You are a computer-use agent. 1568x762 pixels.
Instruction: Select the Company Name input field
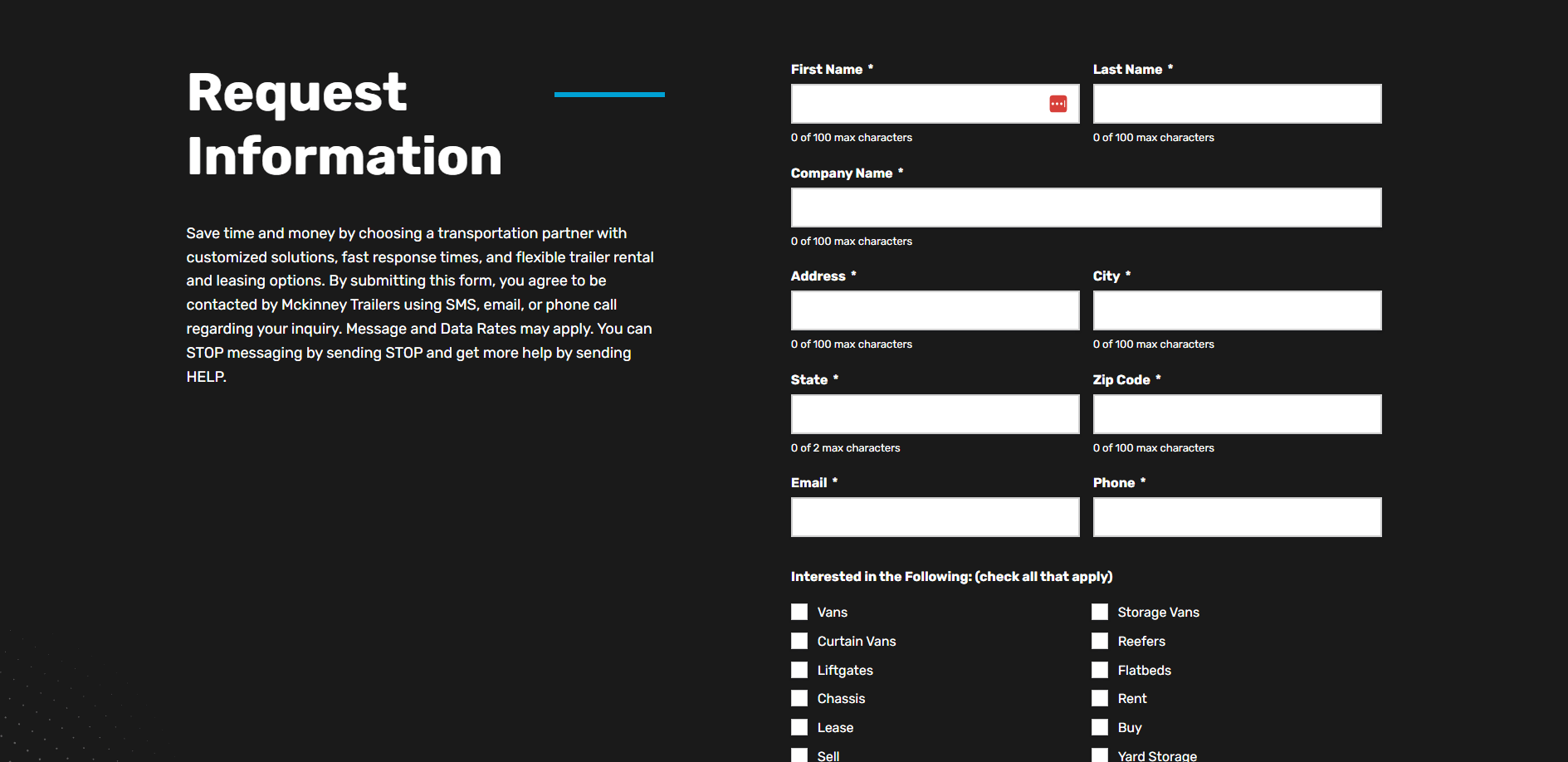1086,208
